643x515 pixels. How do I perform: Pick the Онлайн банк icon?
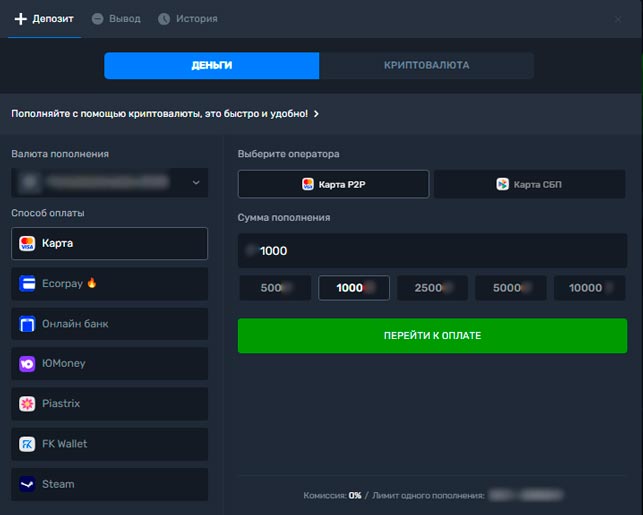tap(27, 324)
